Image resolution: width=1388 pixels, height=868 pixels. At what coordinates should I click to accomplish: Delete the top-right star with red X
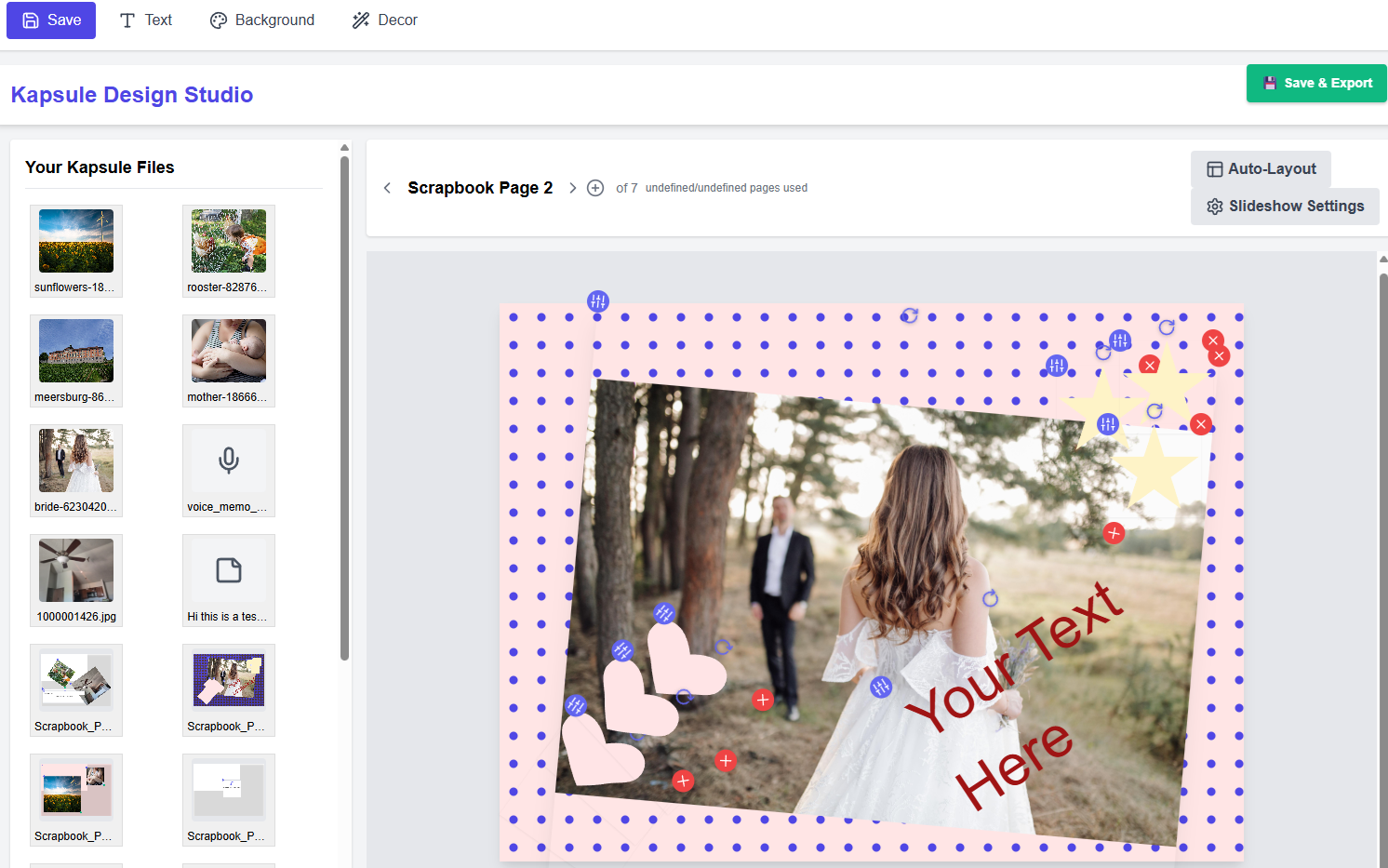click(1212, 341)
